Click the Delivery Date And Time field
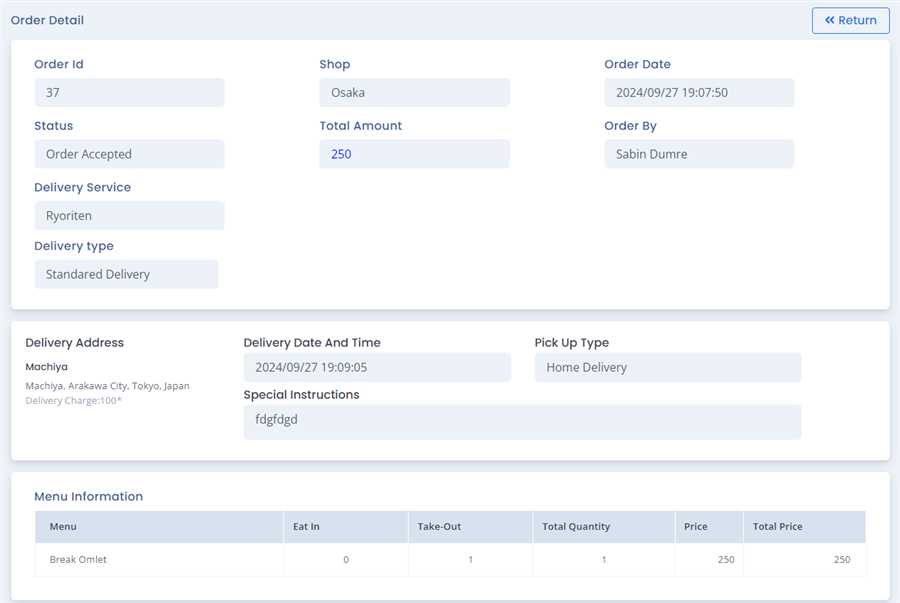The width and height of the screenshot is (900, 603). pos(377,367)
